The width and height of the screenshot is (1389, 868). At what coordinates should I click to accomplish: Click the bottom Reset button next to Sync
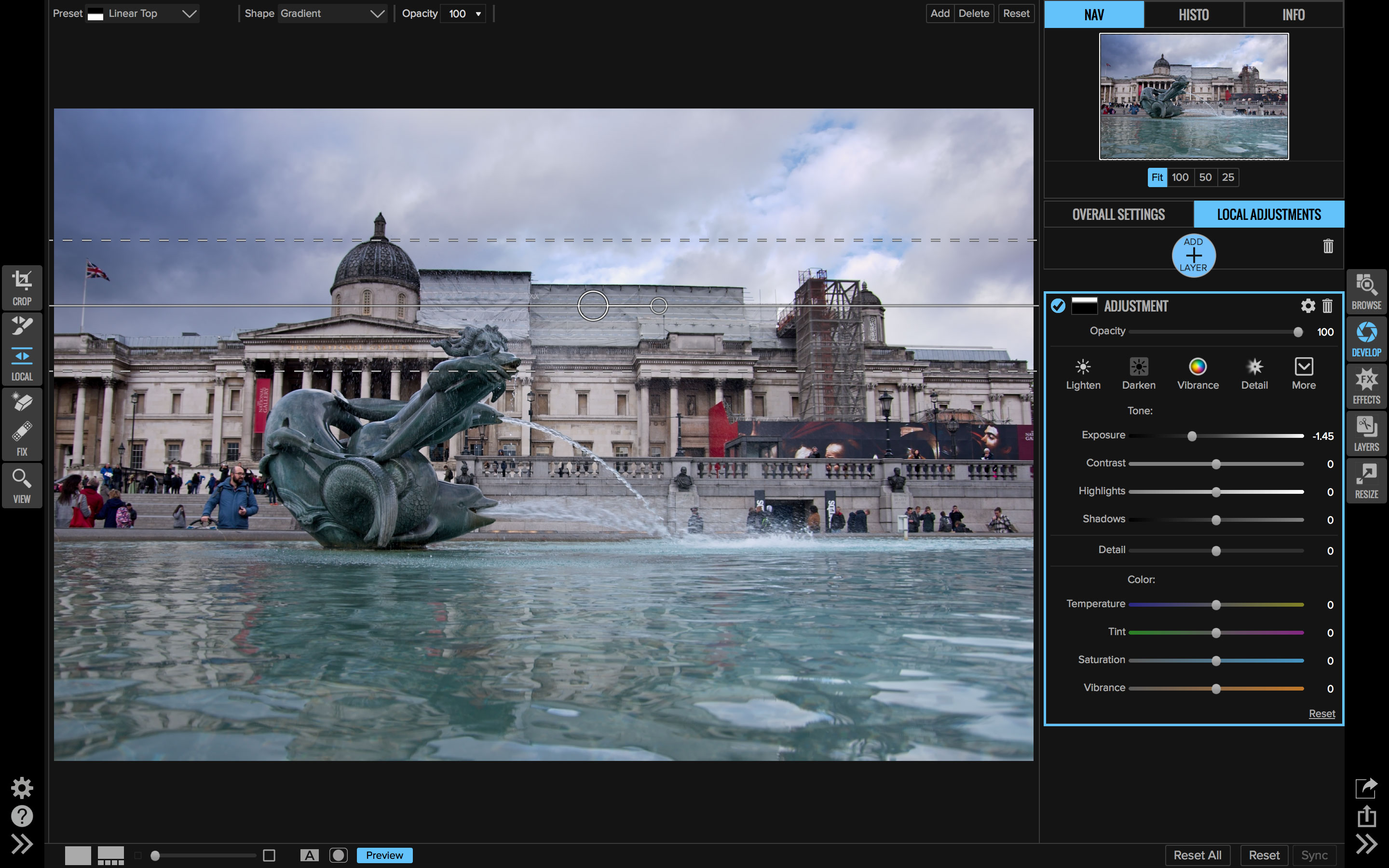point(1264,855)
